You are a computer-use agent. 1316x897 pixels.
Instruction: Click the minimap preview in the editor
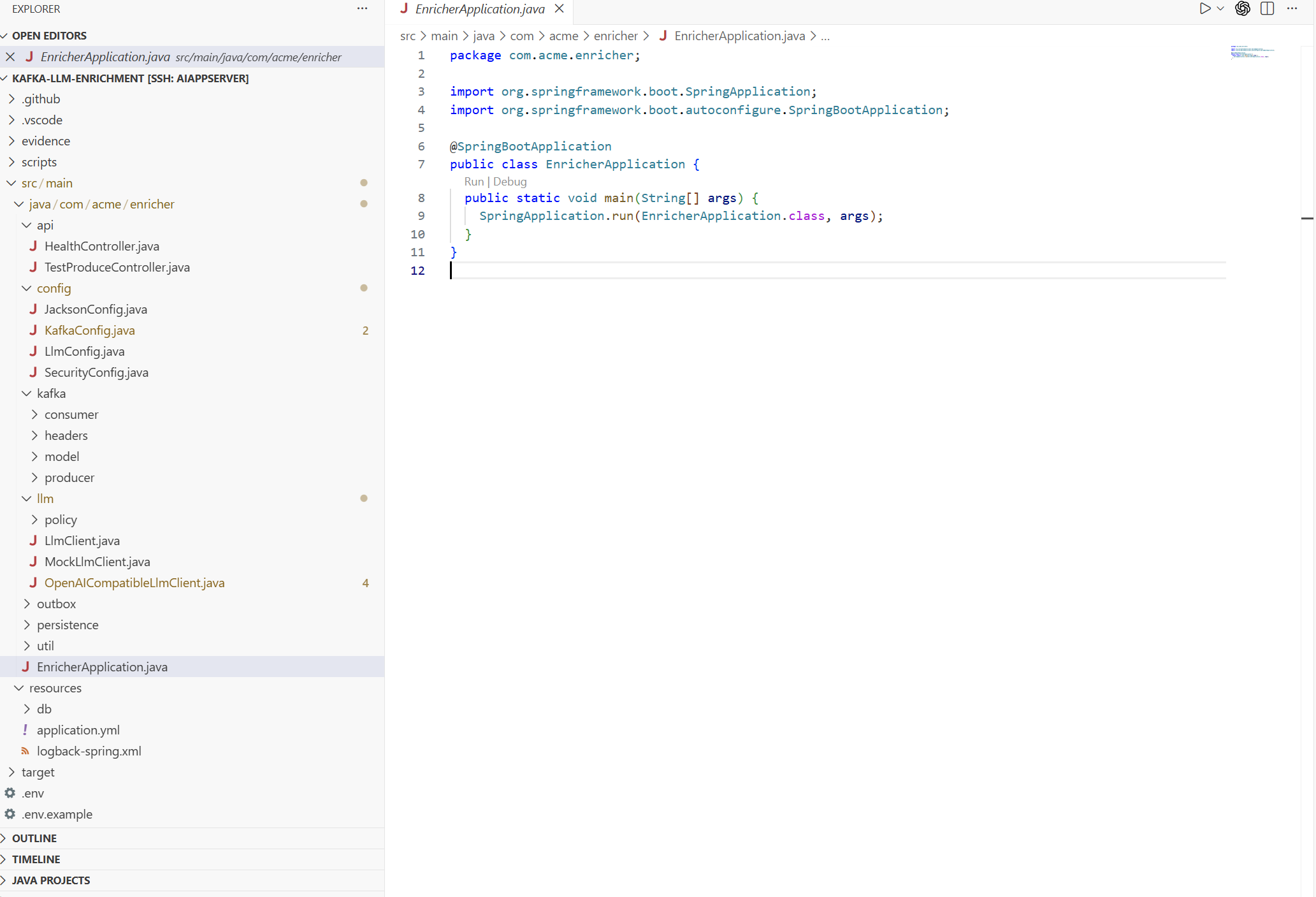tap(1251, 53)
